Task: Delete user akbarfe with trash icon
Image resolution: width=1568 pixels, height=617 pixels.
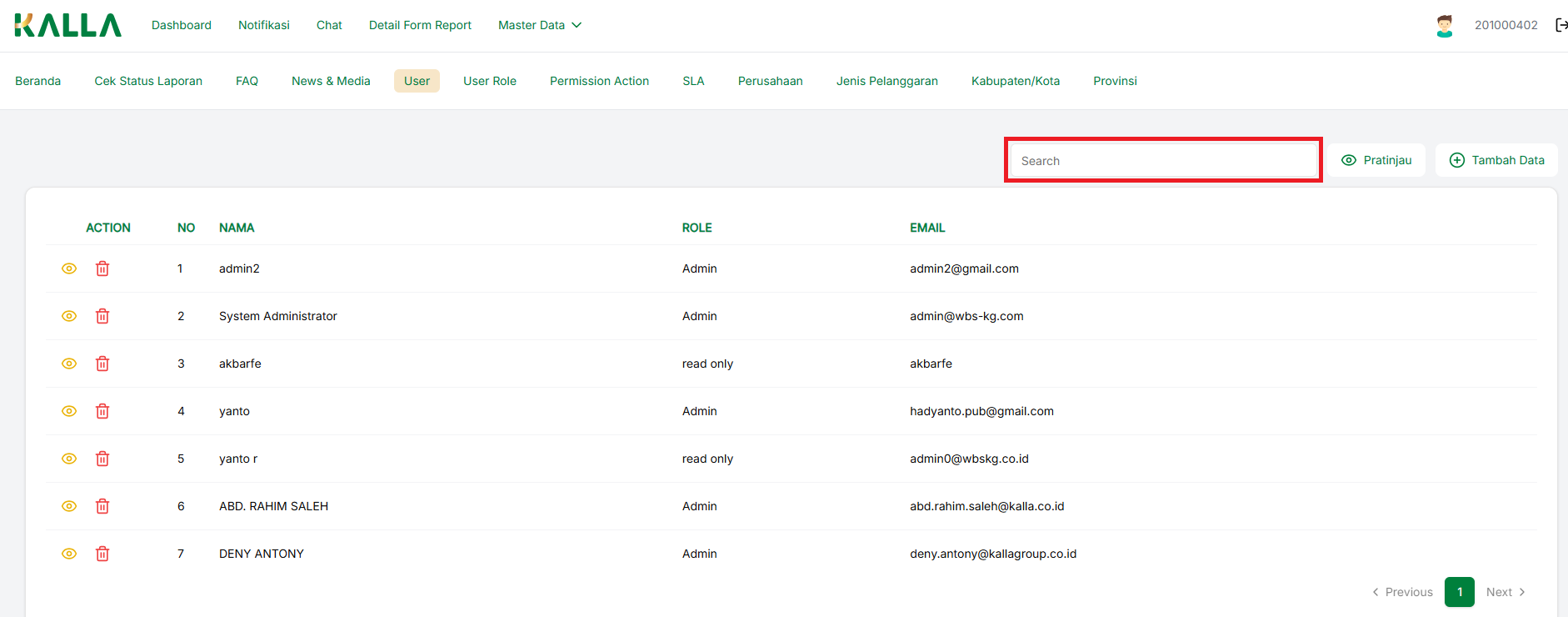Action: tap(102, 364)
